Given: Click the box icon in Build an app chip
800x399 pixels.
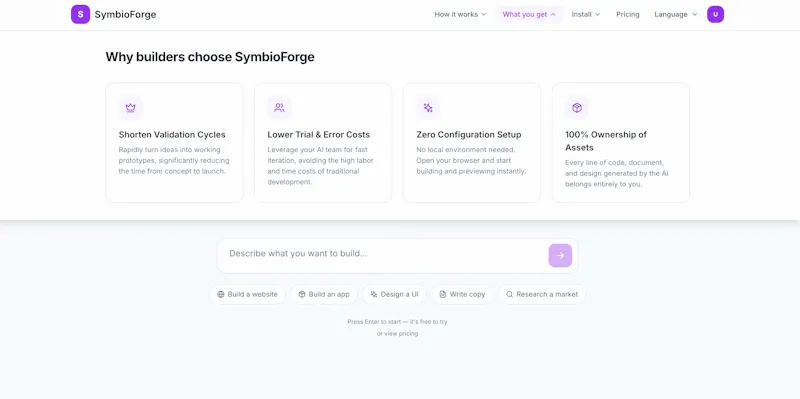Looking at the screenshot, I should (x=302, y=294).
